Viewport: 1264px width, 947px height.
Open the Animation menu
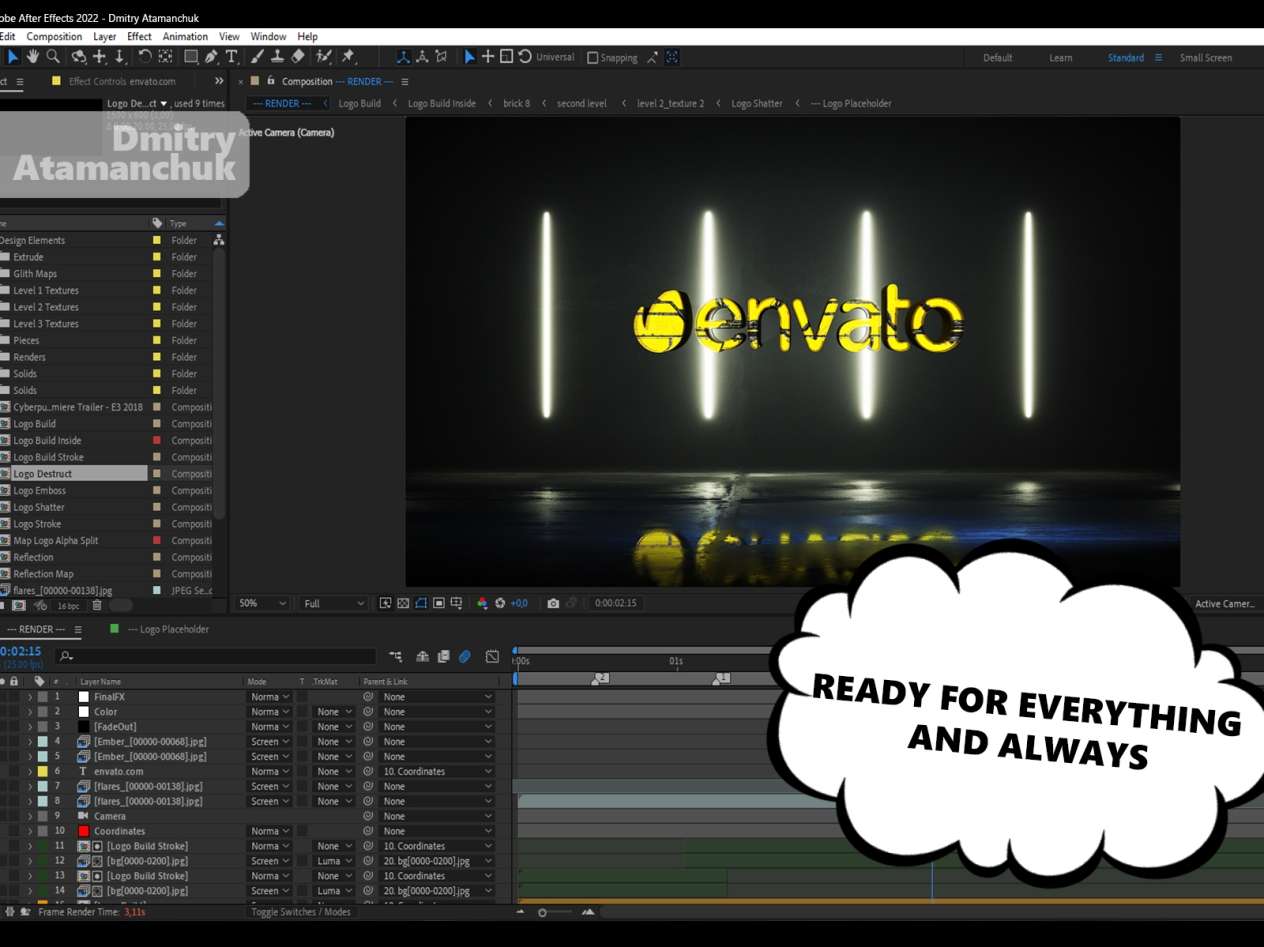click(x=185, y=36)
